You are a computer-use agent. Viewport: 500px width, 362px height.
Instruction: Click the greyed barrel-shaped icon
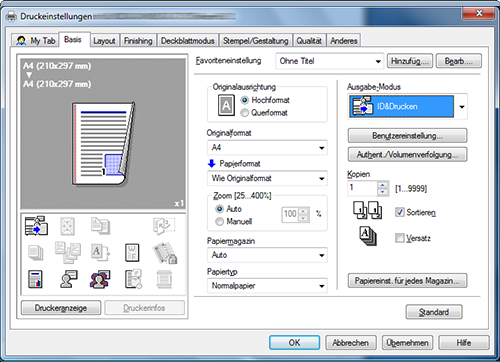click(164, 279)
